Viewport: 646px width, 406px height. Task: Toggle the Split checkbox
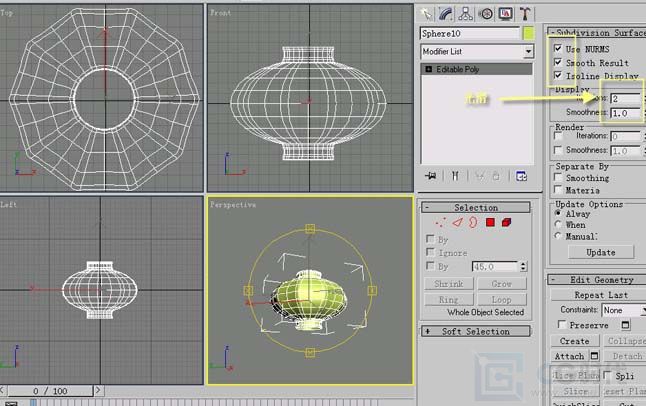coord(607,375)
